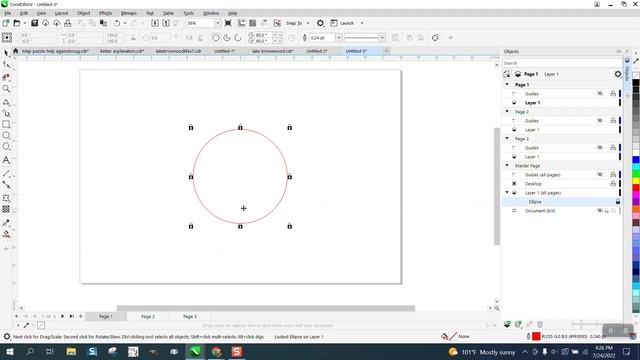Open the Launch dropdown arrow
The image size is (640, 360).
coord(362,23)
